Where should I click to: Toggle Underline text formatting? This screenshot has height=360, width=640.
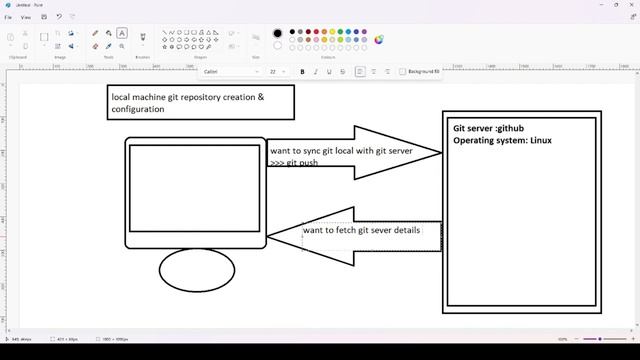tap(329, 72)
